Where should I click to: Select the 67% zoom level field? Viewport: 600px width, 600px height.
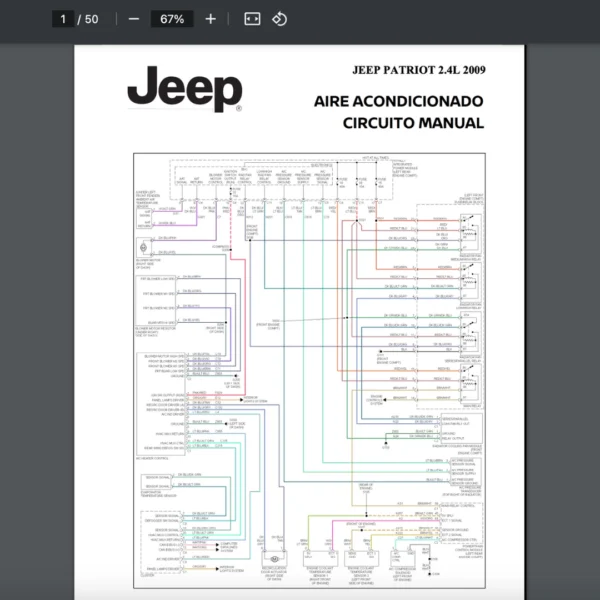[172, 19]
